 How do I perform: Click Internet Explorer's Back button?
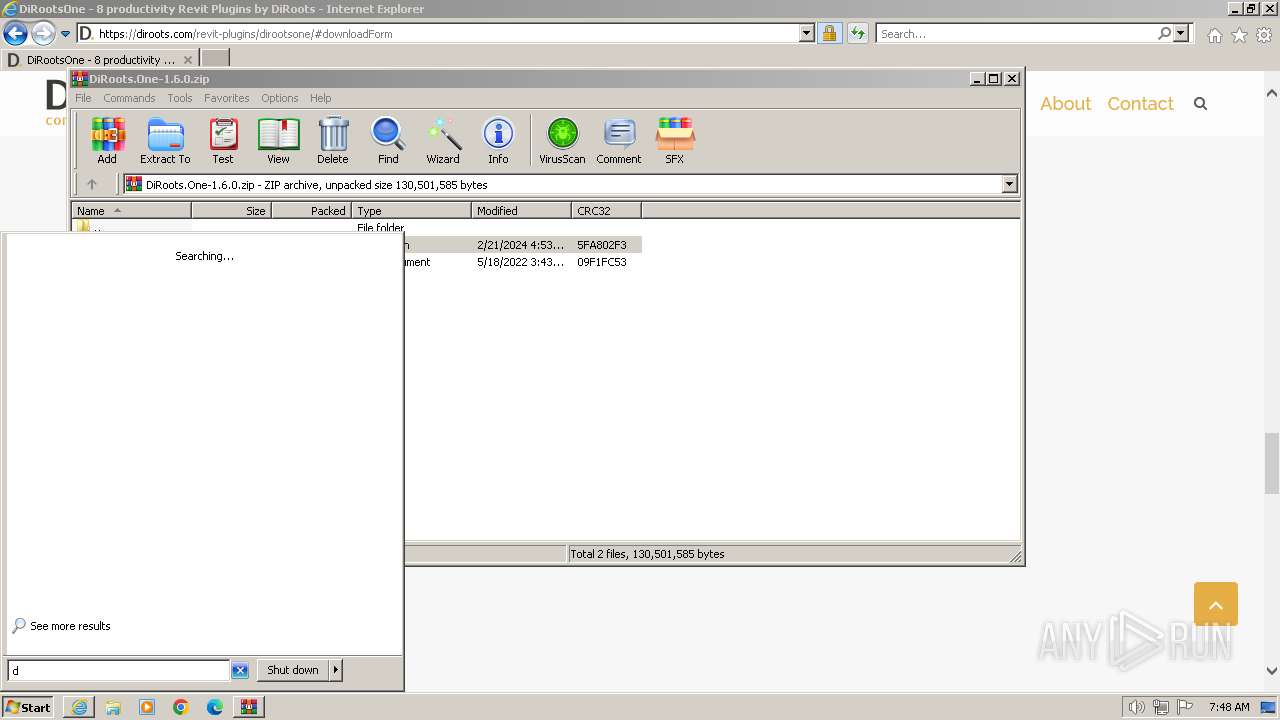tap(15, 33)
